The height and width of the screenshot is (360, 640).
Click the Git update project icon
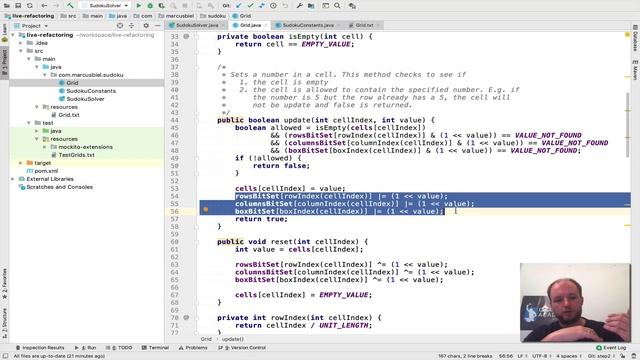(x=239, y=6)
